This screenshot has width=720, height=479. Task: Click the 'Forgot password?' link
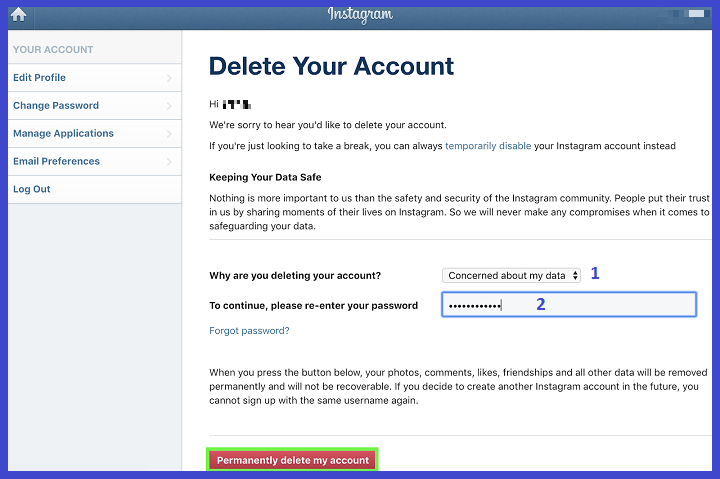249,331
